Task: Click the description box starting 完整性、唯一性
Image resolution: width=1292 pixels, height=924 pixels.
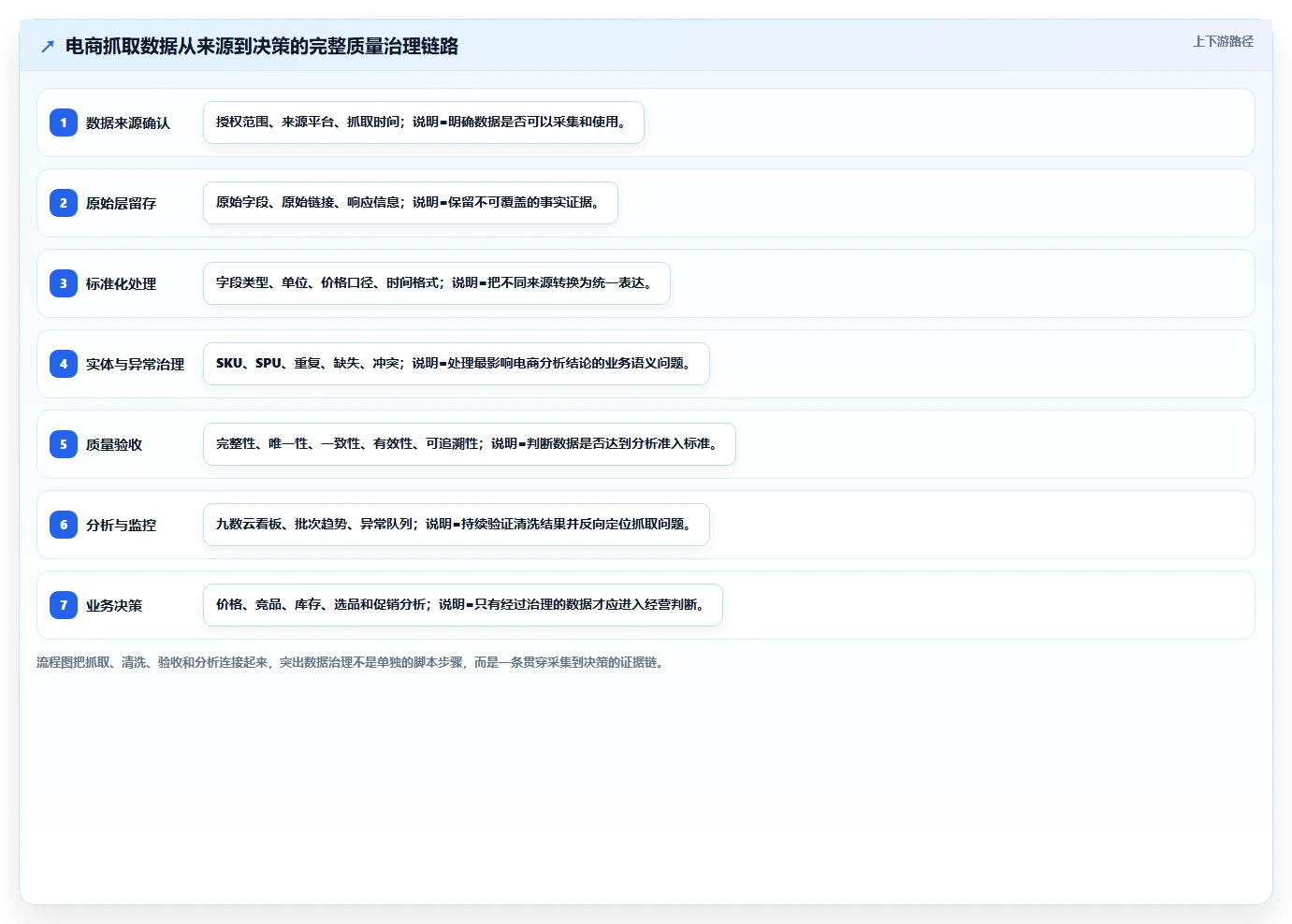Action: click(470, 444)
